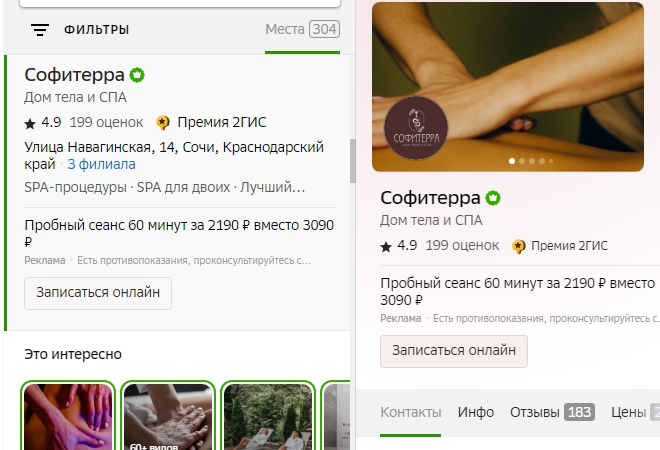Open first massage story thumbnail
Image resolution: width=660 pixels, height=450 pixels.
click(x=67, y=416)
